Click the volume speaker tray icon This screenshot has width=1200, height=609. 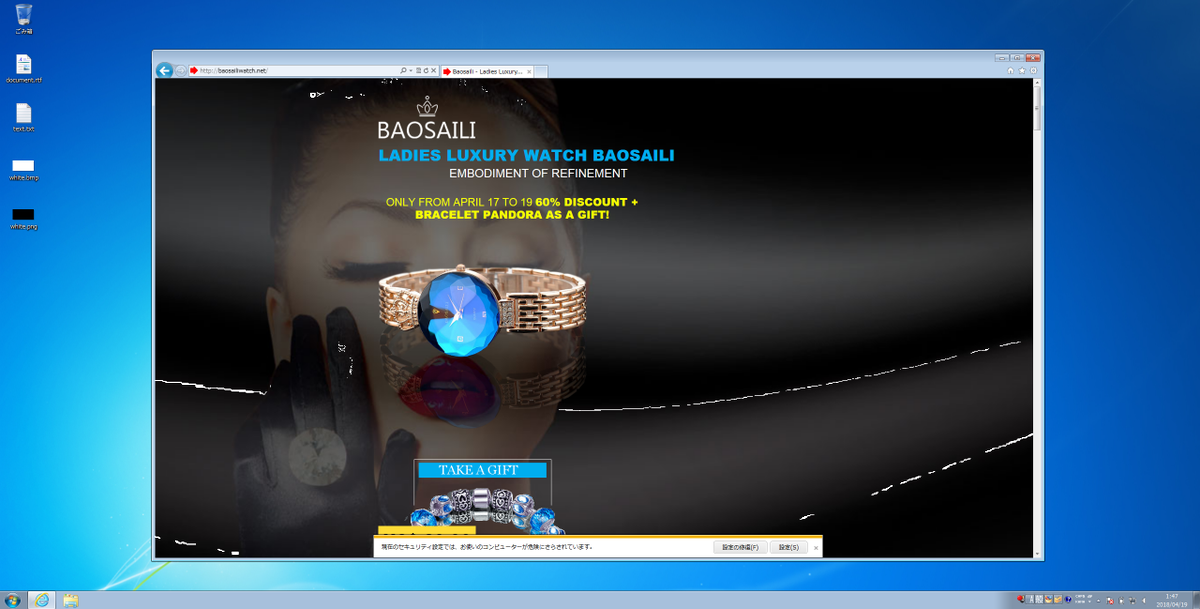pyautogui.click(x=1143, y=600)
